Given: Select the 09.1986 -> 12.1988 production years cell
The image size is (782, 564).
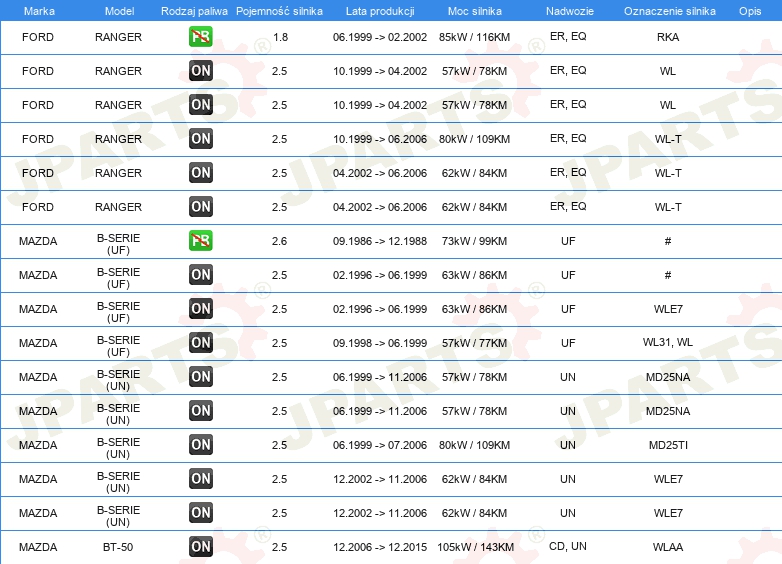Looking at the screenshot, I should click(380, 241).
